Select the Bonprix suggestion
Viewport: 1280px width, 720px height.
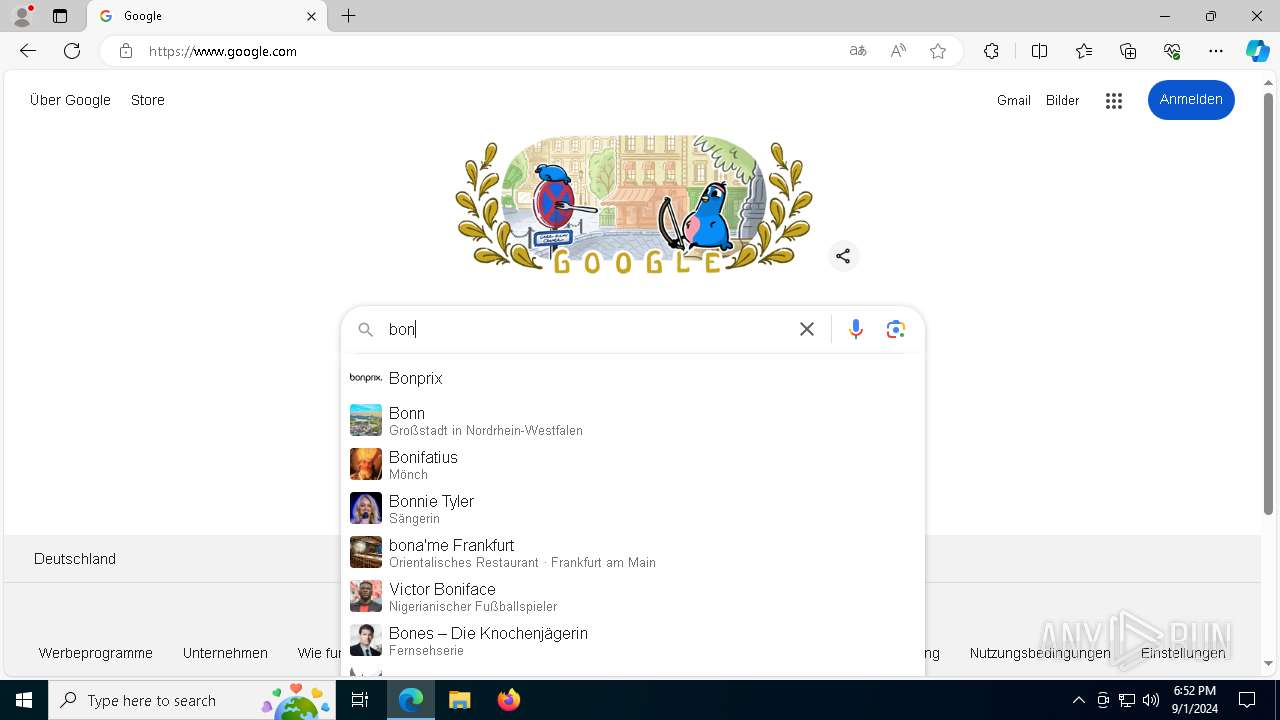tap(632, 378)
